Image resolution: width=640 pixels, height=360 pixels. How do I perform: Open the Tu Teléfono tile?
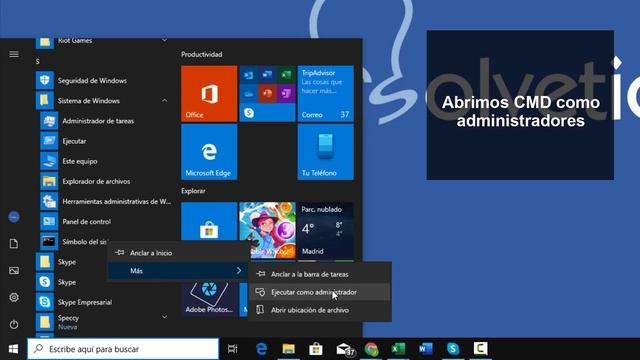coord(326,152)
